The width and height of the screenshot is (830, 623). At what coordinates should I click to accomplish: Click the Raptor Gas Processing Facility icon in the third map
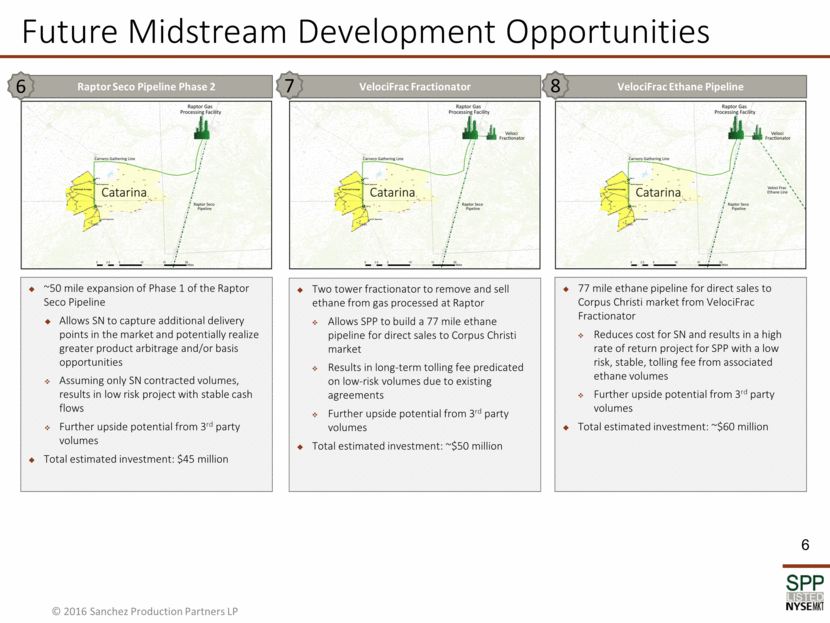(738, 128)
